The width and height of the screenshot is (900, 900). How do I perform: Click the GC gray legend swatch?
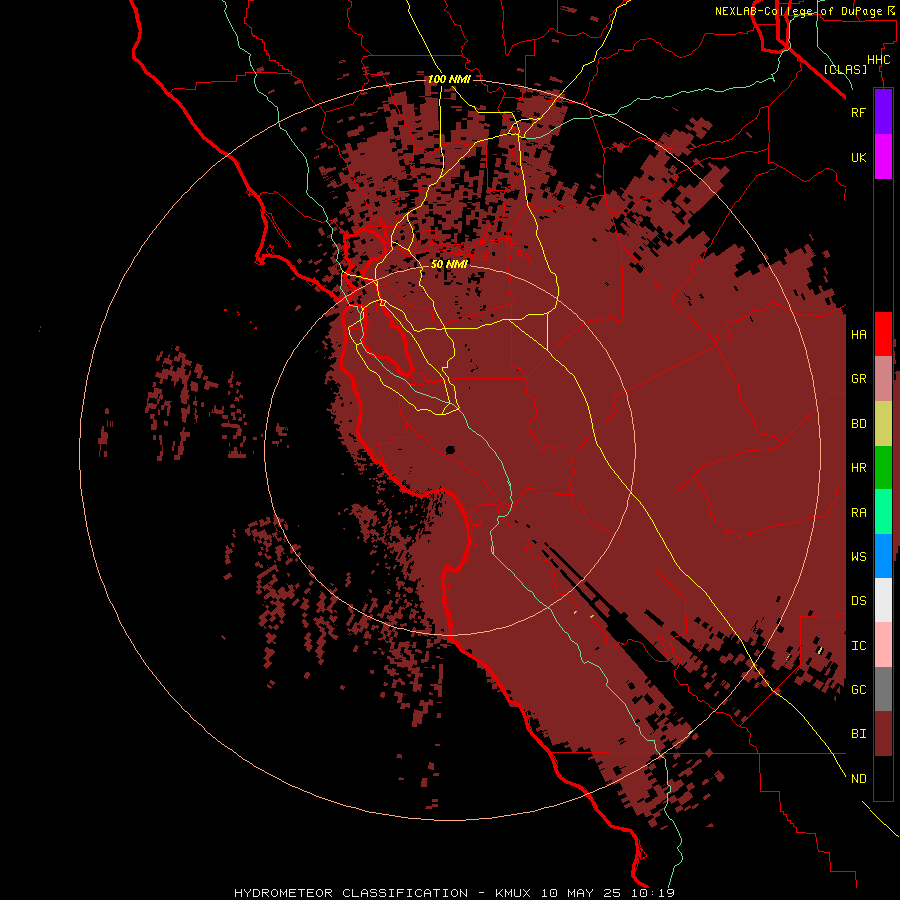[883, 689]
